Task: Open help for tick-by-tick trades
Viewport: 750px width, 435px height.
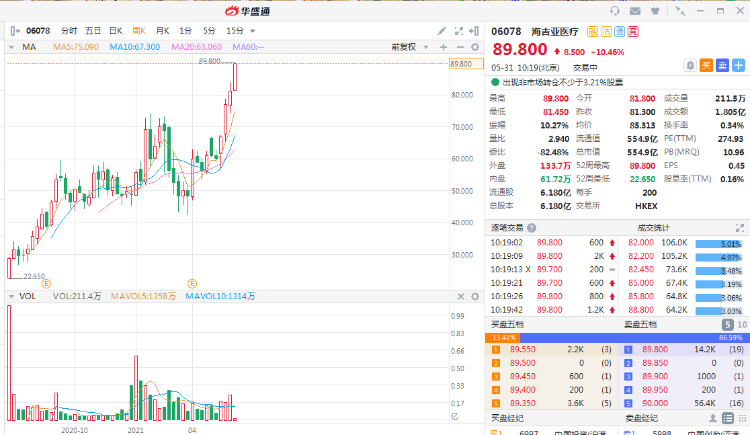Action: point(531,228)
